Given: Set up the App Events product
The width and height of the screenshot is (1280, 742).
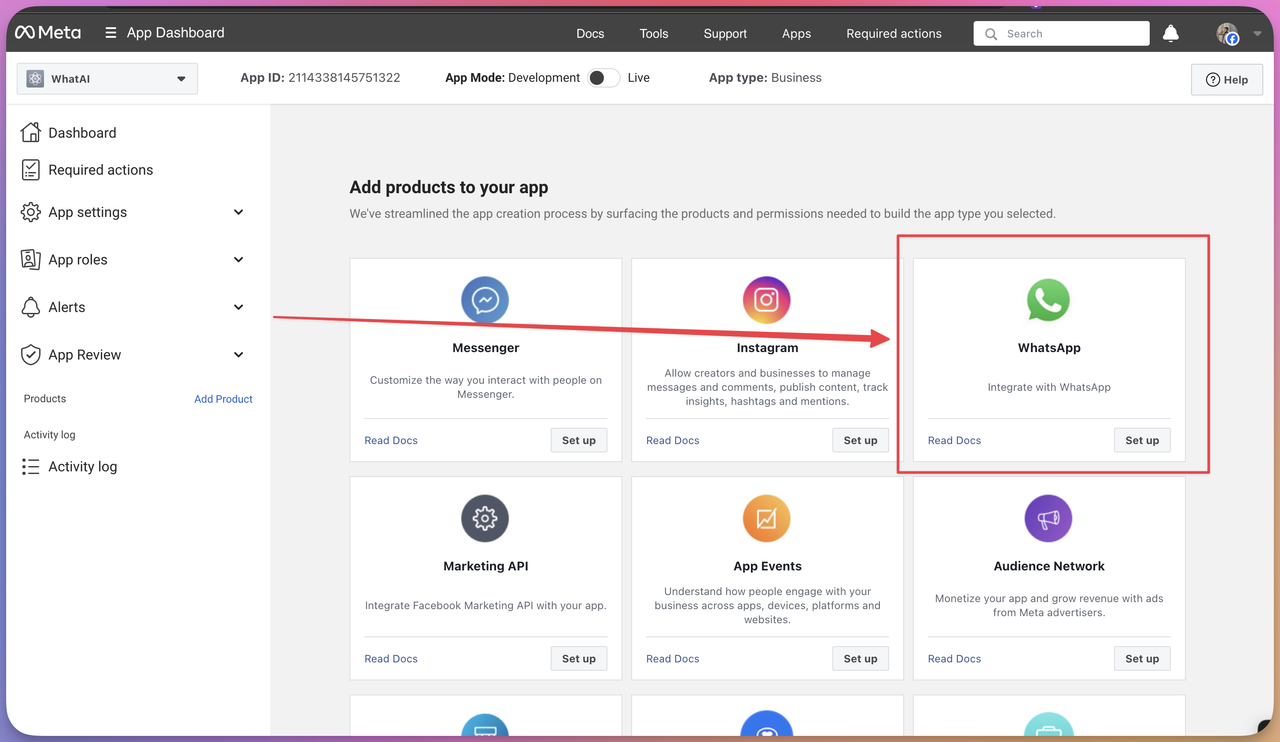Looking at the screenshot, I should click(x=860, y=658).
